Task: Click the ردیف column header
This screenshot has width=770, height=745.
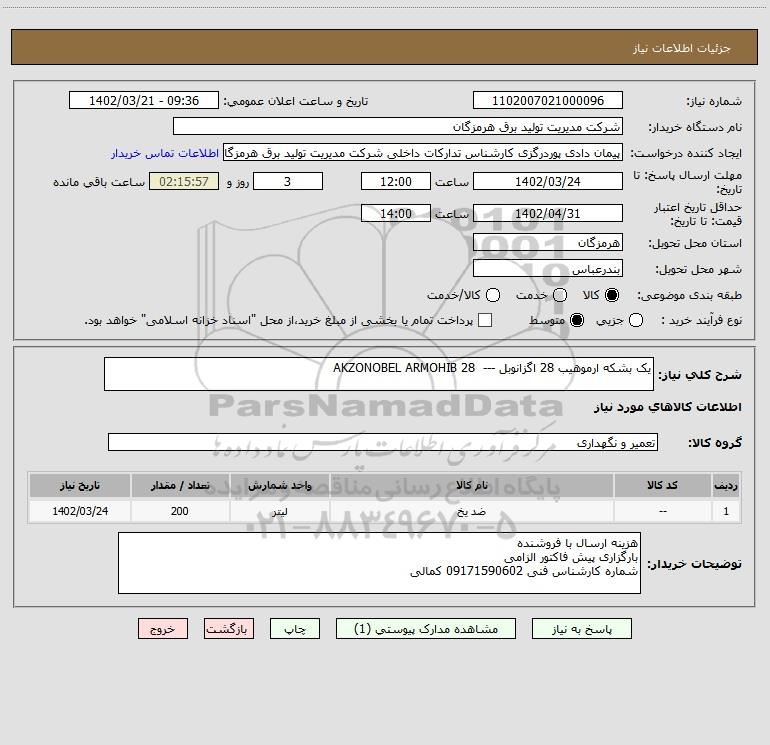Action: tap(726, 485)
